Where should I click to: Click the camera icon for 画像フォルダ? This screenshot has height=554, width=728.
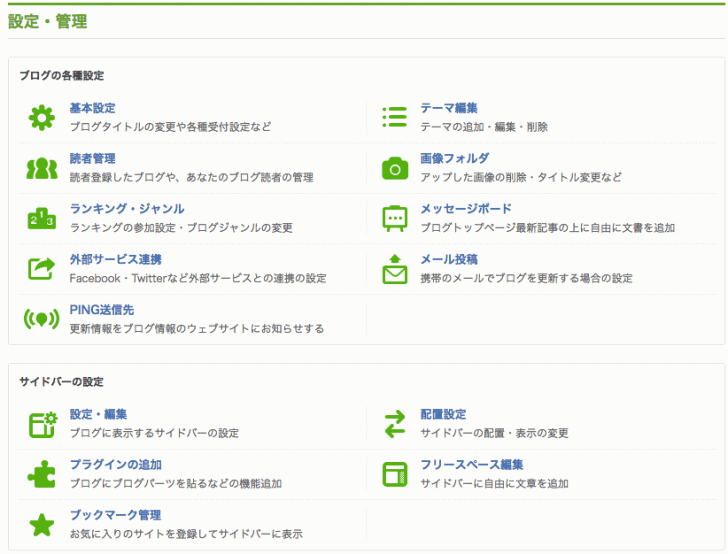click(395, 169)
